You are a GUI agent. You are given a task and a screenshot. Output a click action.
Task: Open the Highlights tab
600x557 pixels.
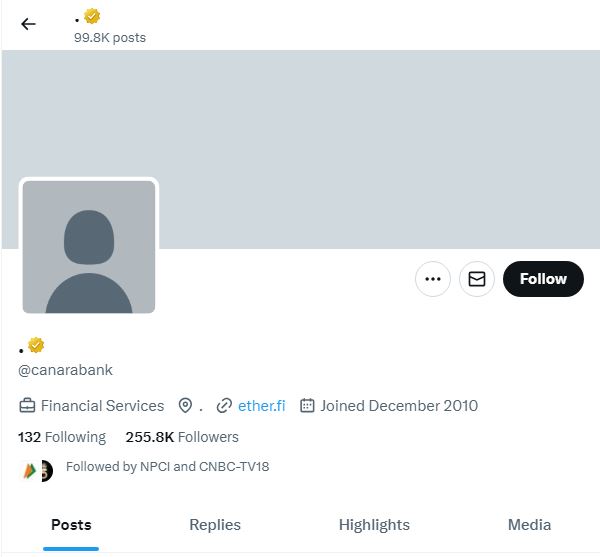pyautogui.click(x=374, y=525)
